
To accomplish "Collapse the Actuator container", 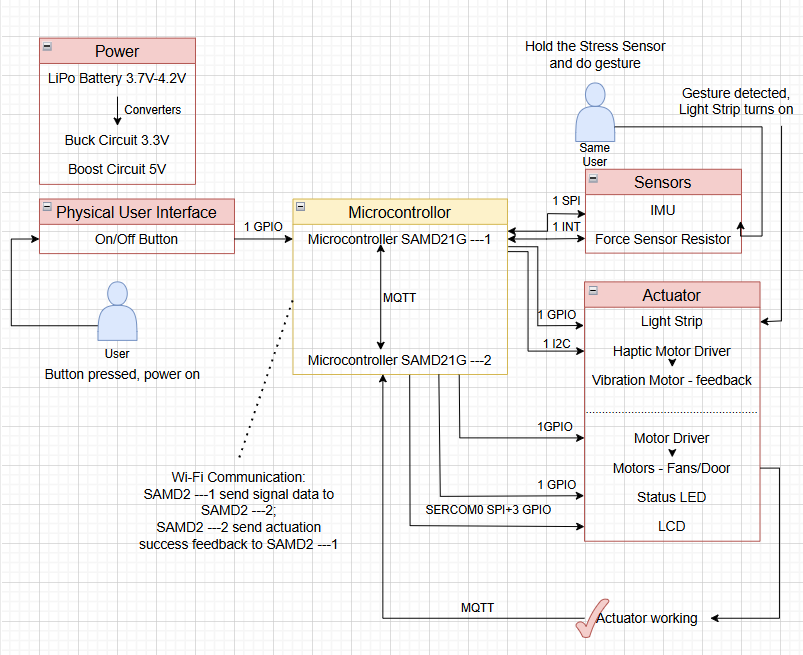I will coord(593,292).
